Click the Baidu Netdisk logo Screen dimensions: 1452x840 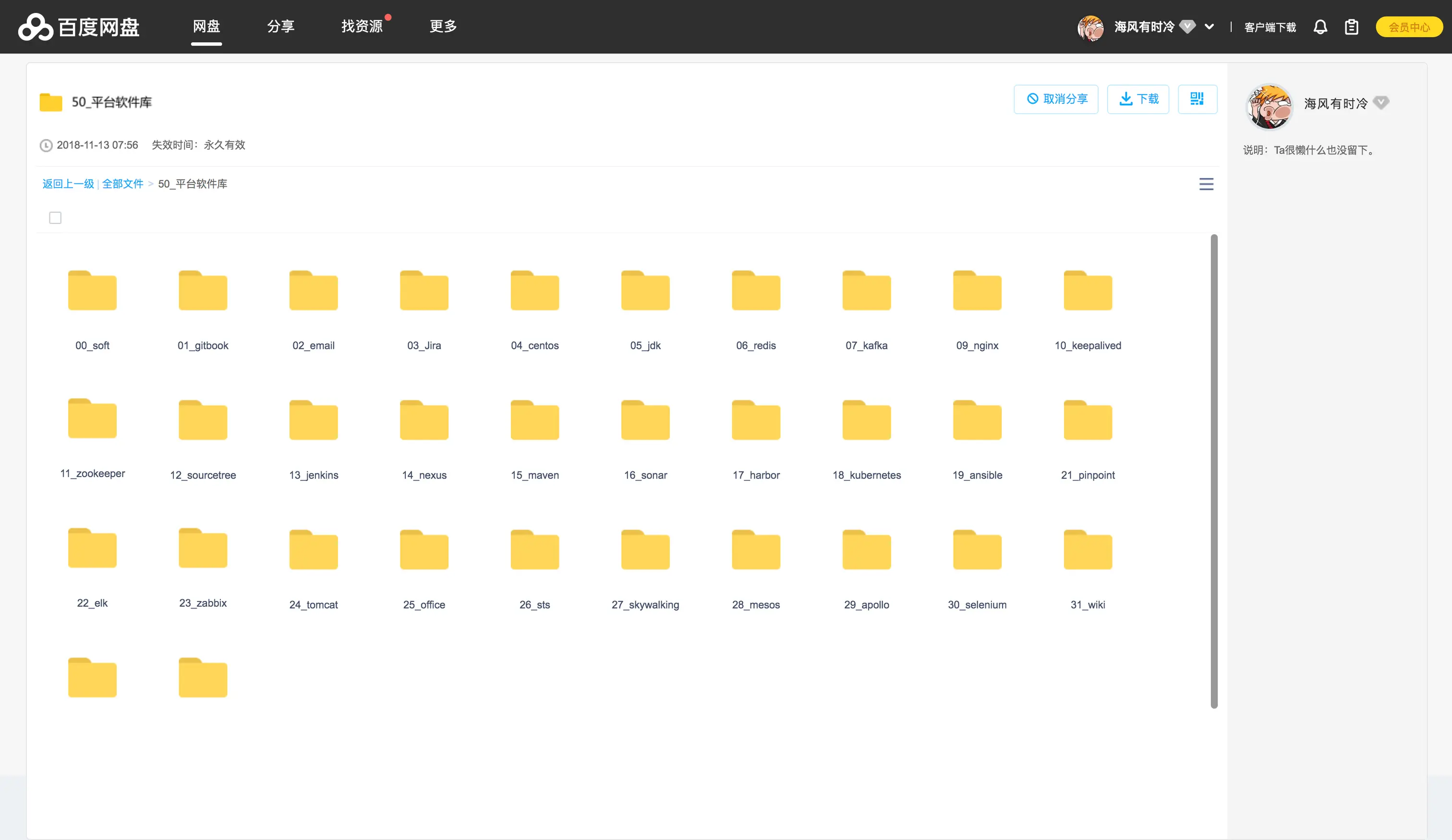pos(79,26)
